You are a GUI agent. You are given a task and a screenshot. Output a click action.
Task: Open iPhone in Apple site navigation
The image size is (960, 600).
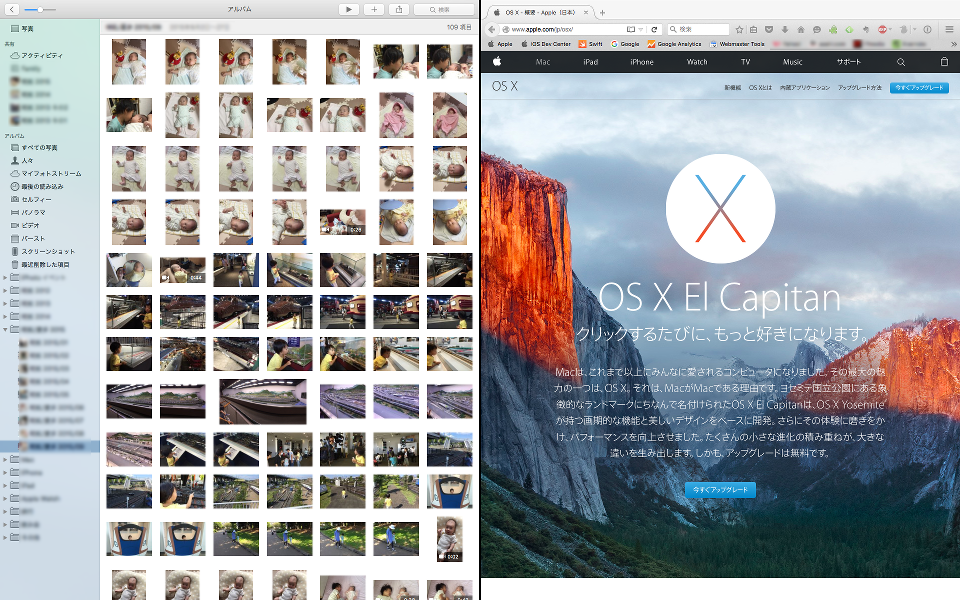coord(642,62)
